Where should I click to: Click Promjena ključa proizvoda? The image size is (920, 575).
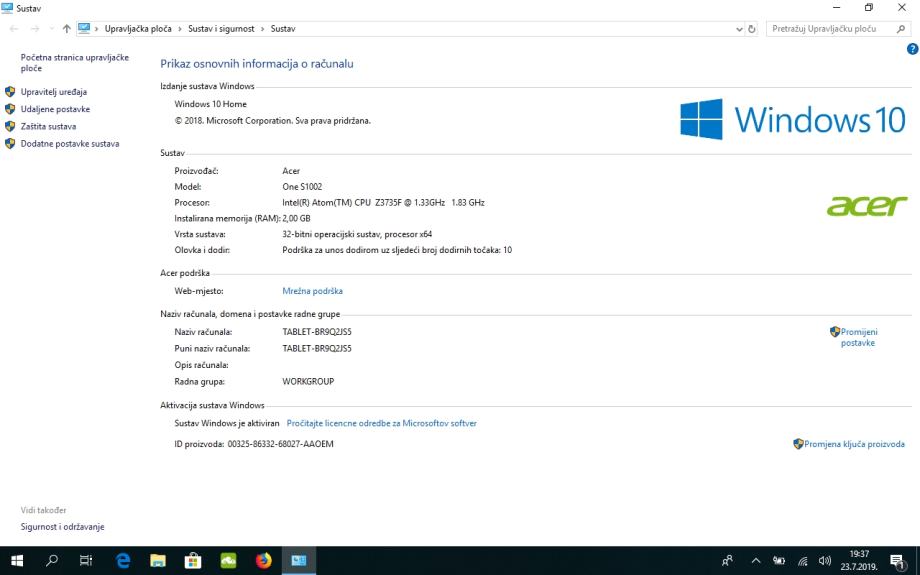(x=854, y=444)
